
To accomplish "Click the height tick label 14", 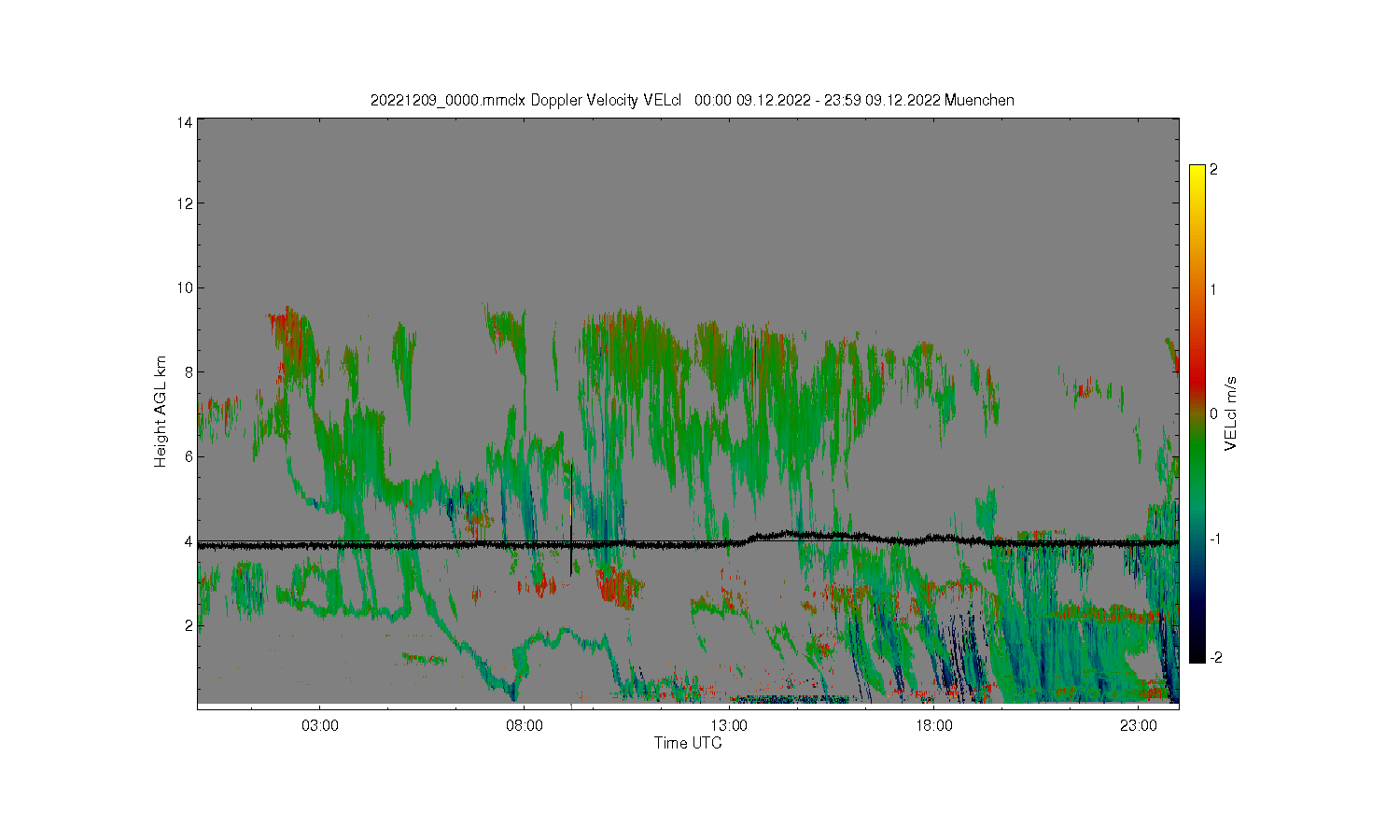I will click(185, 122).
